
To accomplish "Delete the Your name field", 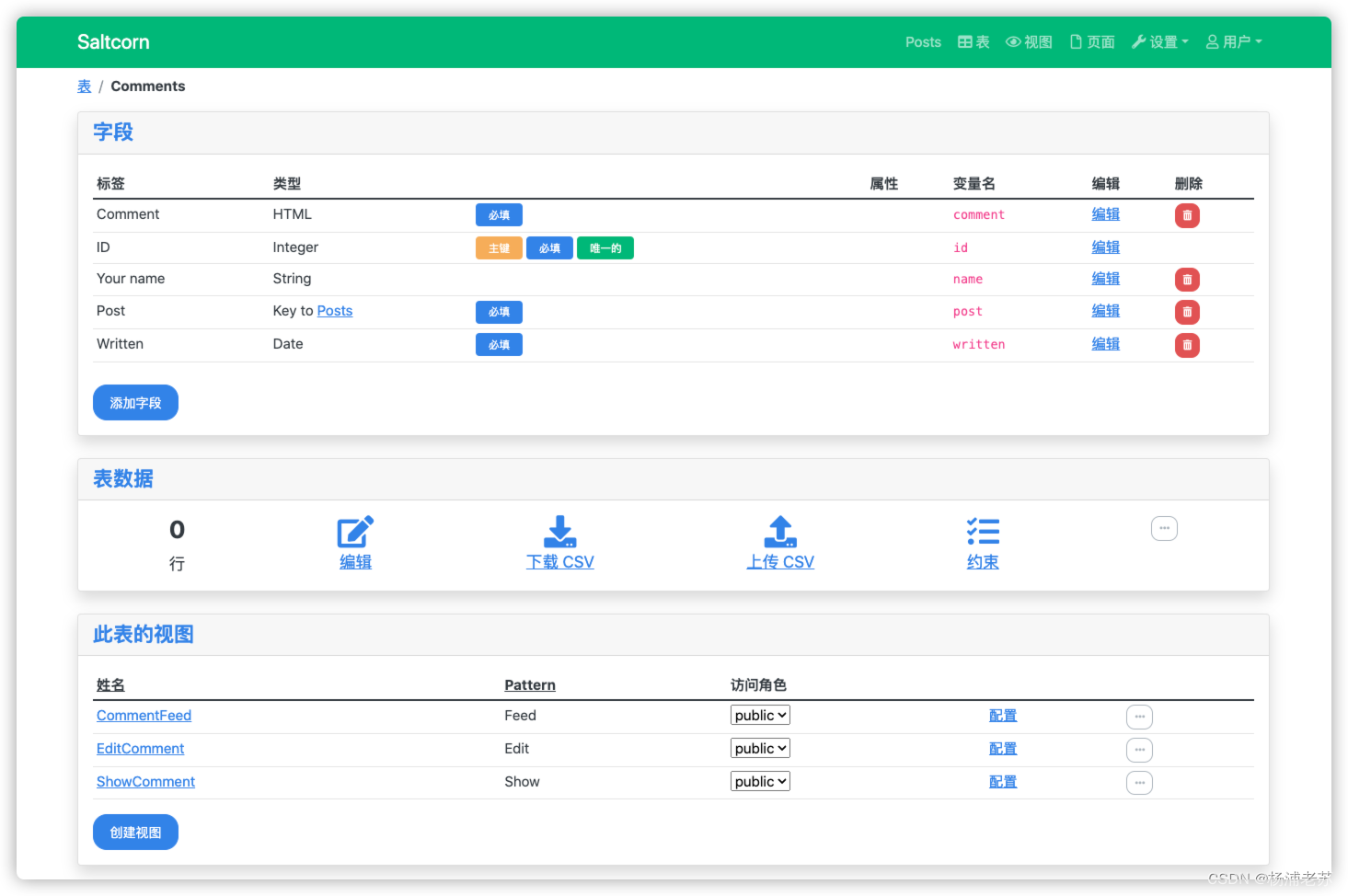I will [x=1187, y=280].
